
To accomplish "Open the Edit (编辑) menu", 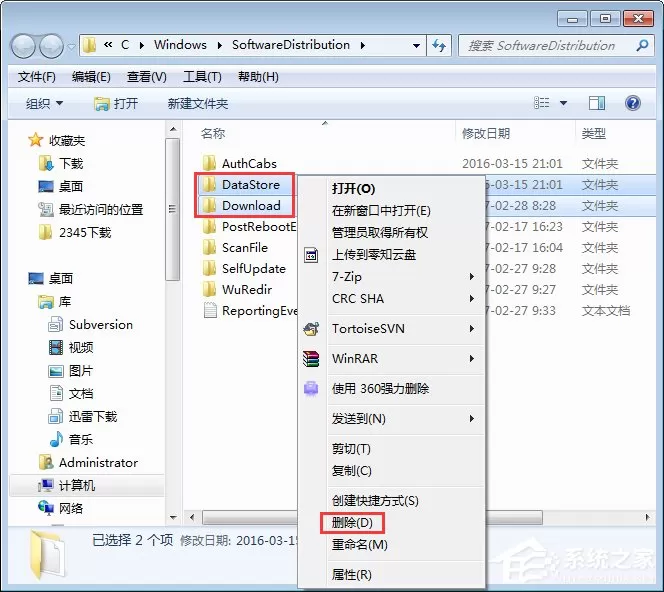I will [x=91, y=77].
